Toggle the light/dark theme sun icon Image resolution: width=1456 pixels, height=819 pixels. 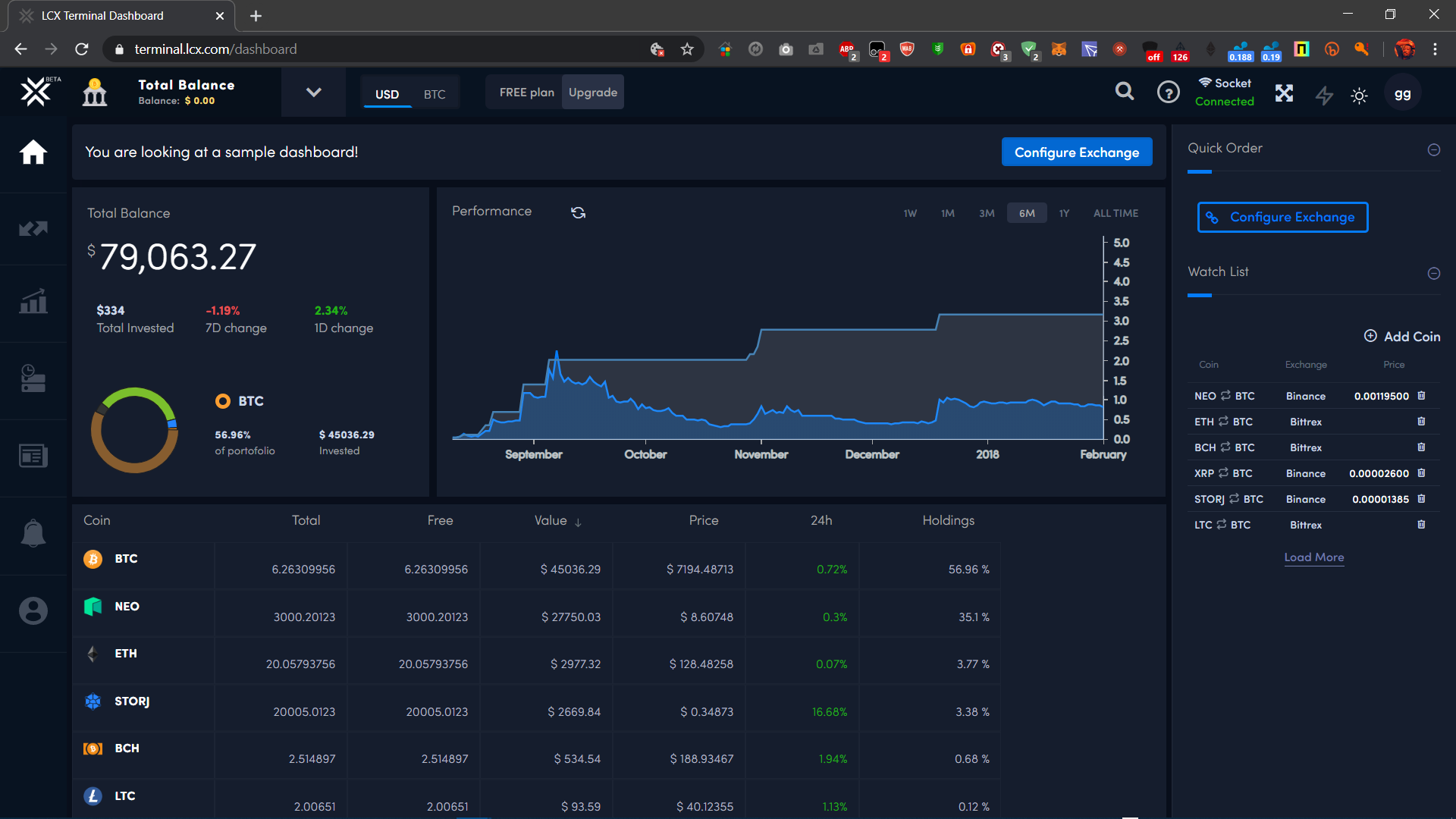[x=1359, y=96]
